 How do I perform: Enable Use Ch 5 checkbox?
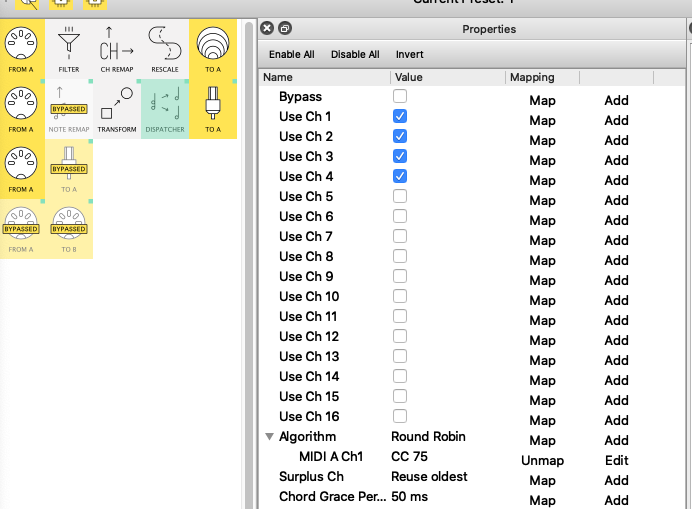click(x=400, y=197)
